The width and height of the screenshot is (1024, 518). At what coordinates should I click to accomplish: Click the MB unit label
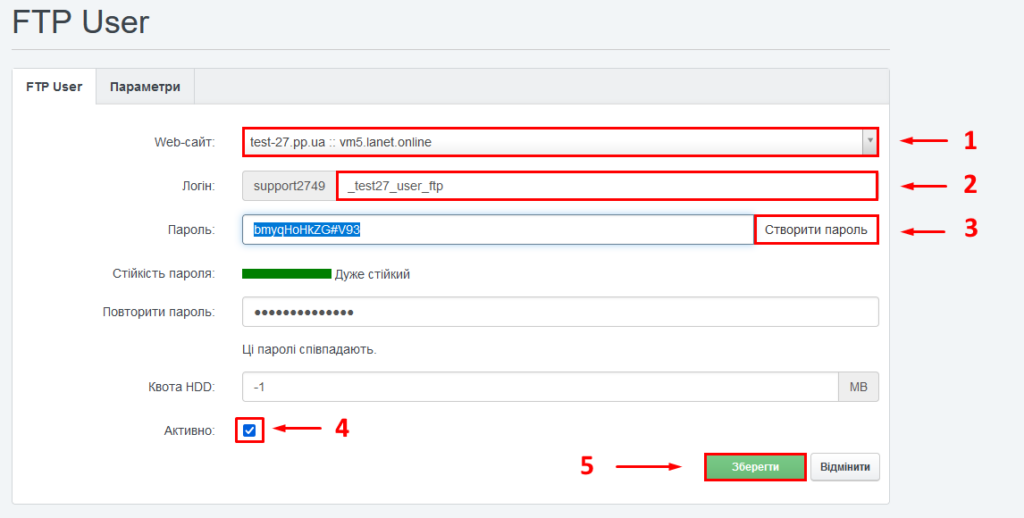pos(858,387)
